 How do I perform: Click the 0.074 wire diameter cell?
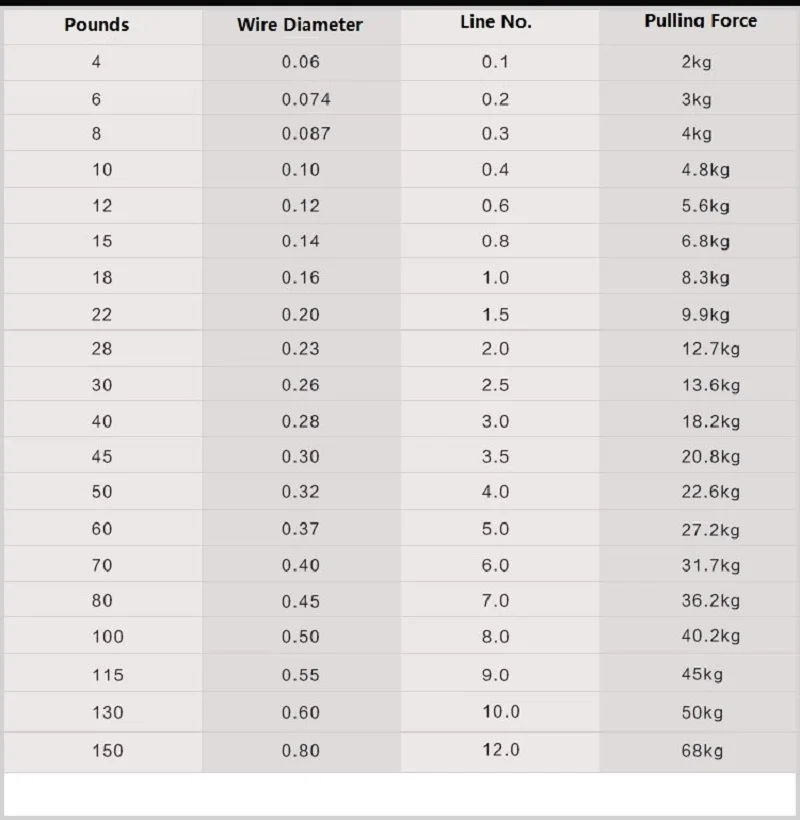coord(306,99)
